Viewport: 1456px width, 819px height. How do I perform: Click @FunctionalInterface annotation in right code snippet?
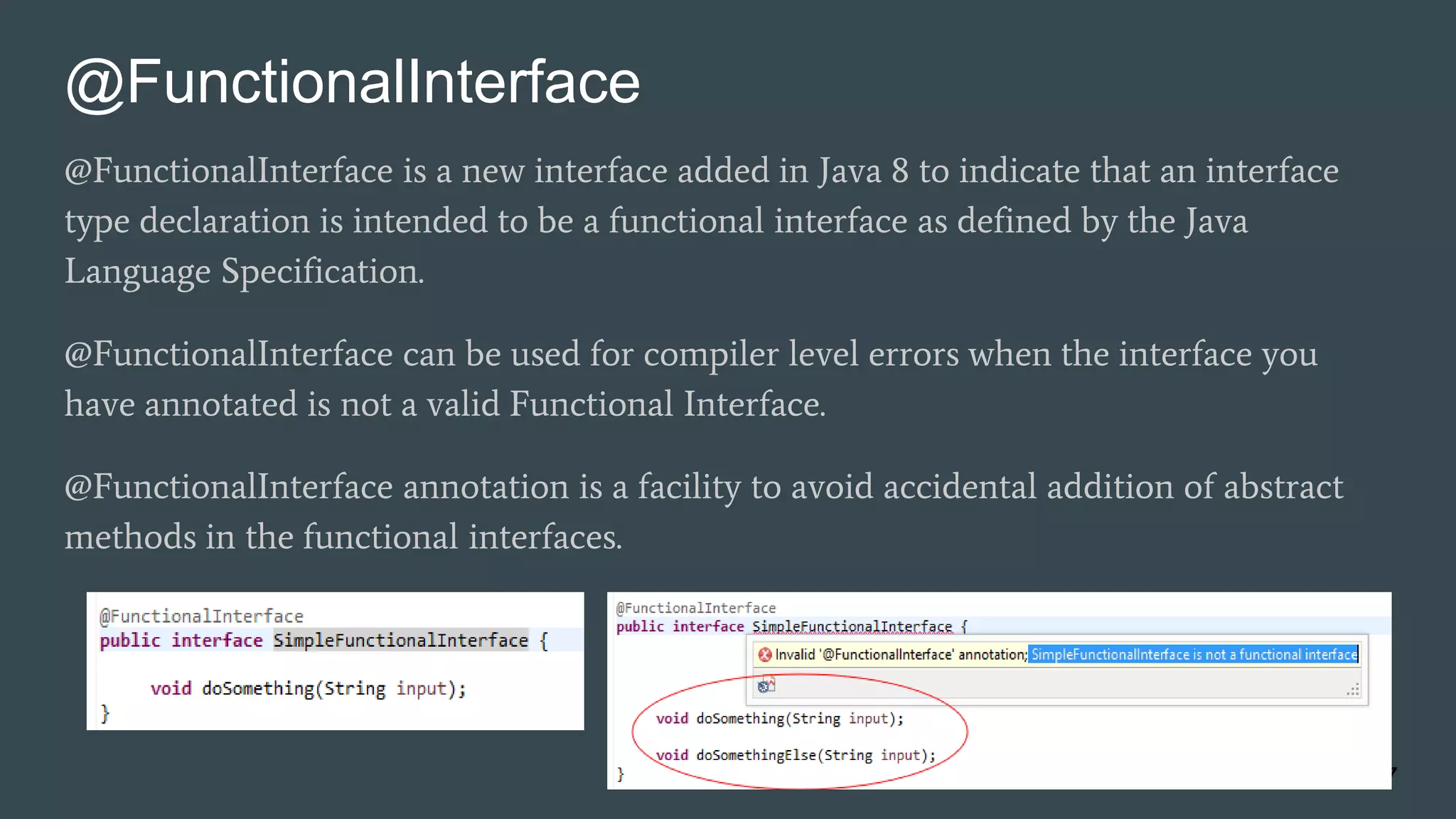point(695,608)
